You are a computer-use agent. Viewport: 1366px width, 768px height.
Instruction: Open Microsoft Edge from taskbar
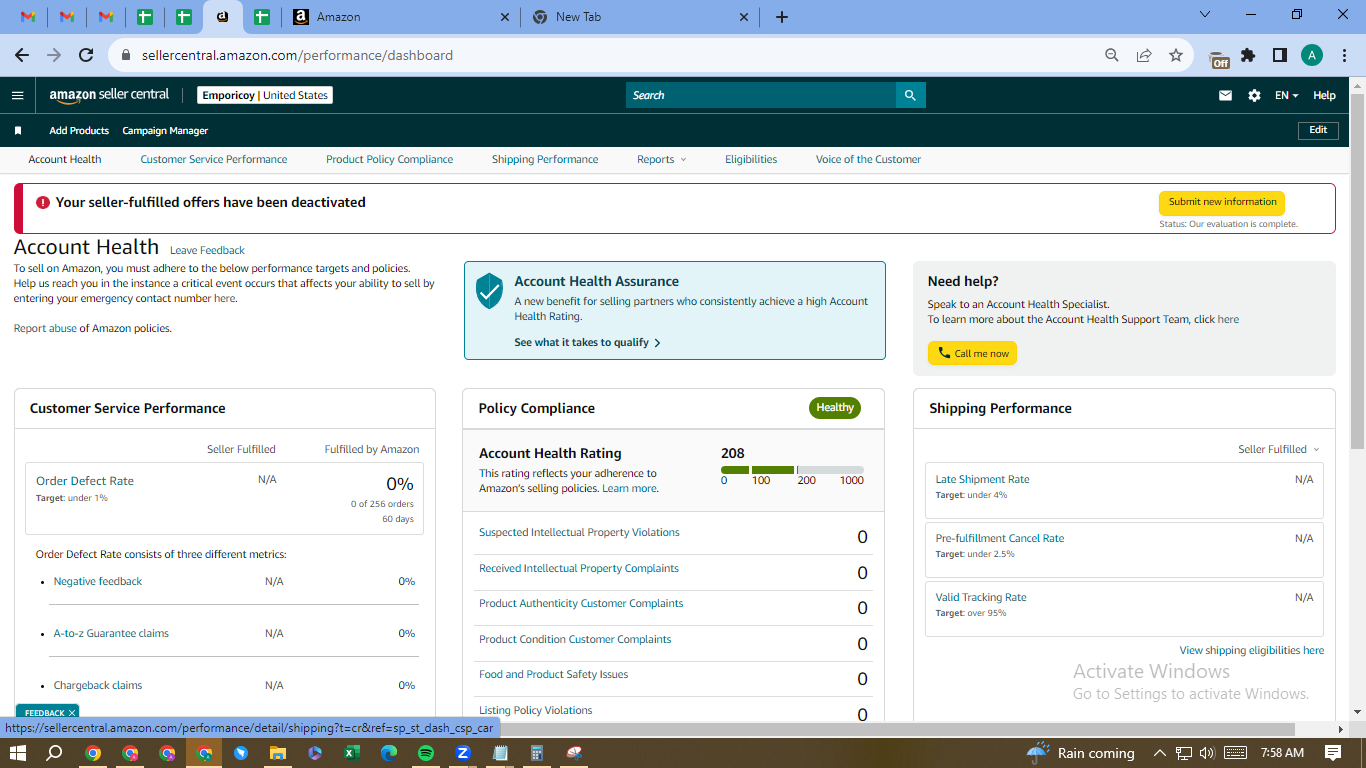(x=389, y=752)
